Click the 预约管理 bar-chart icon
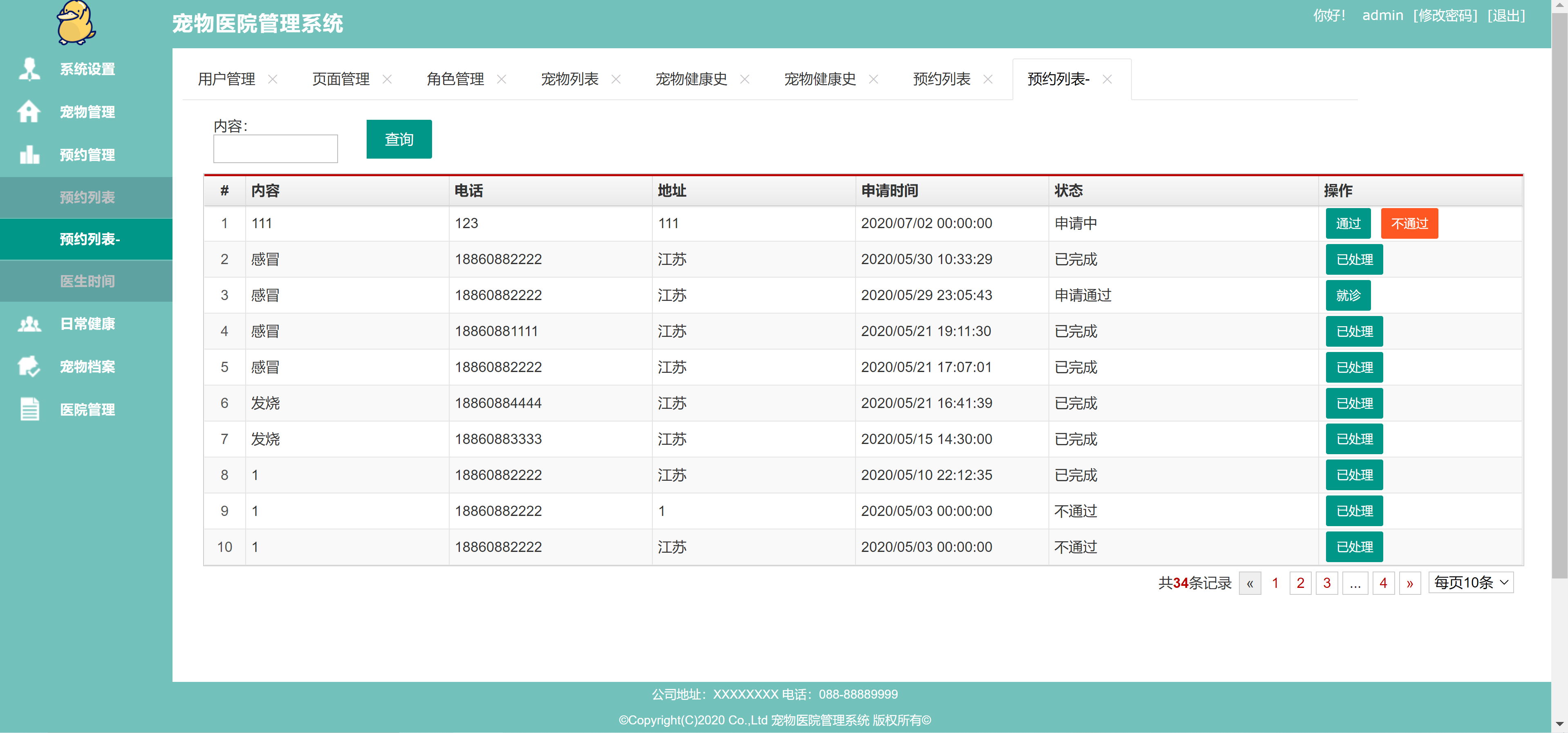 tap(29, 155)
